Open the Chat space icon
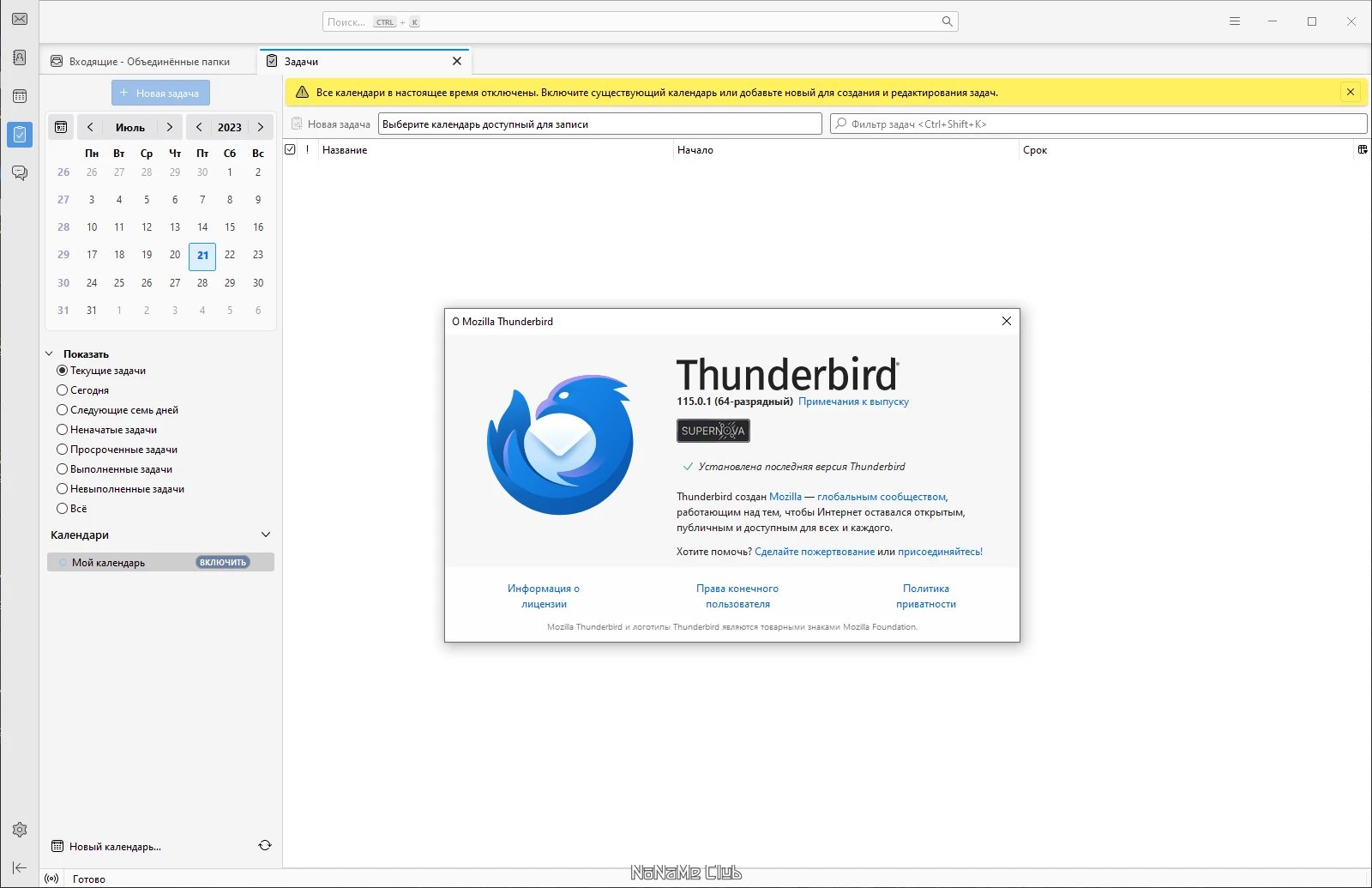 point(20,172)
